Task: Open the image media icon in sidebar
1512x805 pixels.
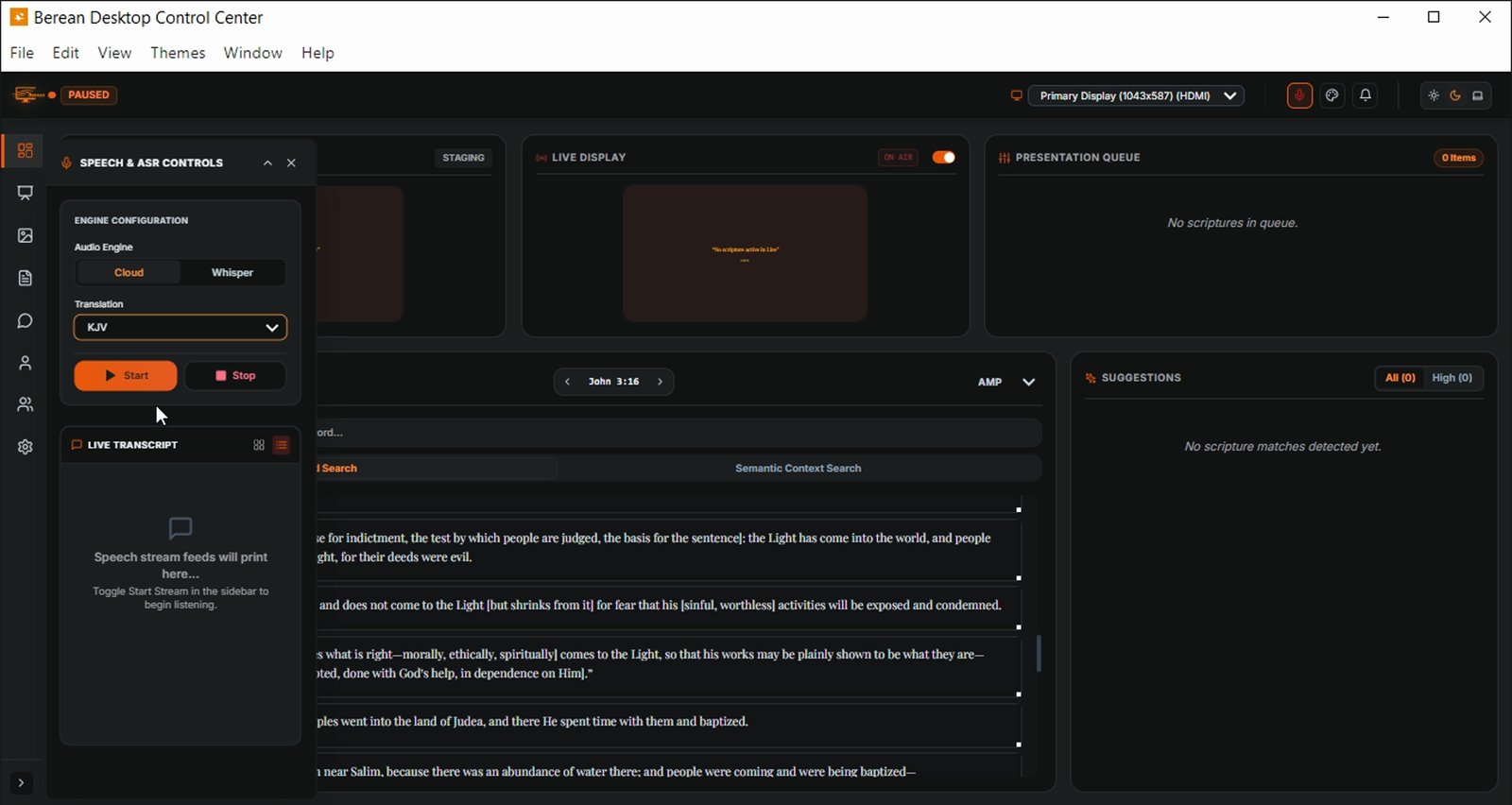Action: [25, 235]
